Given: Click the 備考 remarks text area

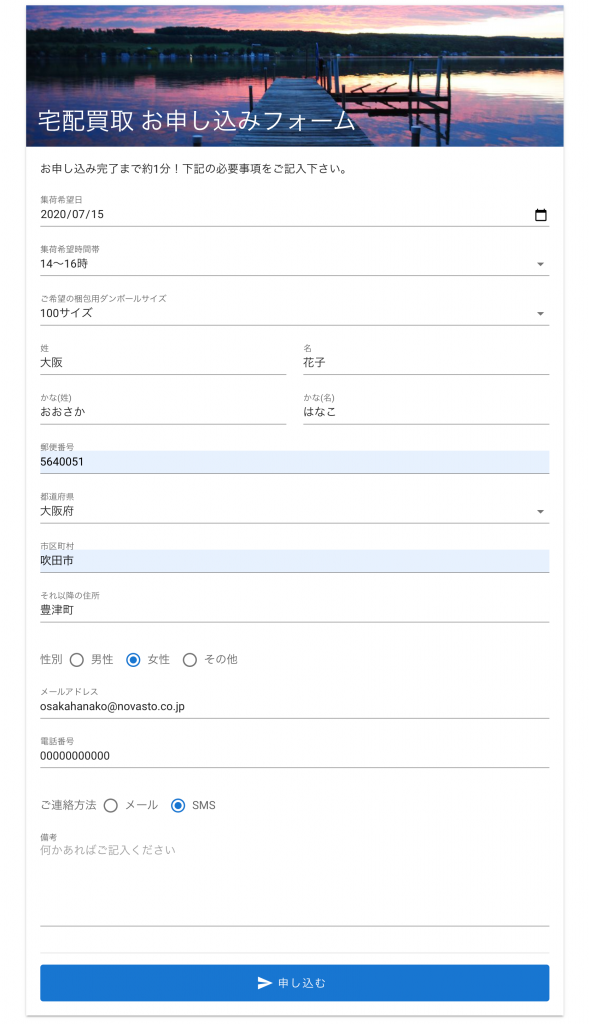Looking at the screenshot, I should point(294,884).
